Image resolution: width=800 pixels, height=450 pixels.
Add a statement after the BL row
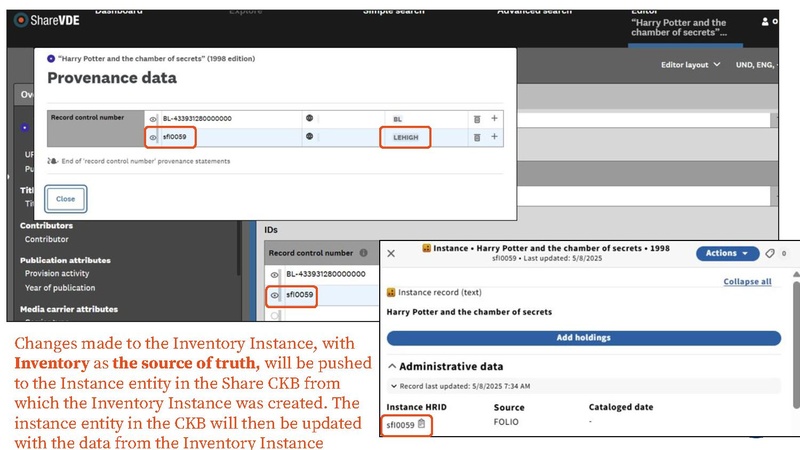pyautogui.click(x=494, y=118)
